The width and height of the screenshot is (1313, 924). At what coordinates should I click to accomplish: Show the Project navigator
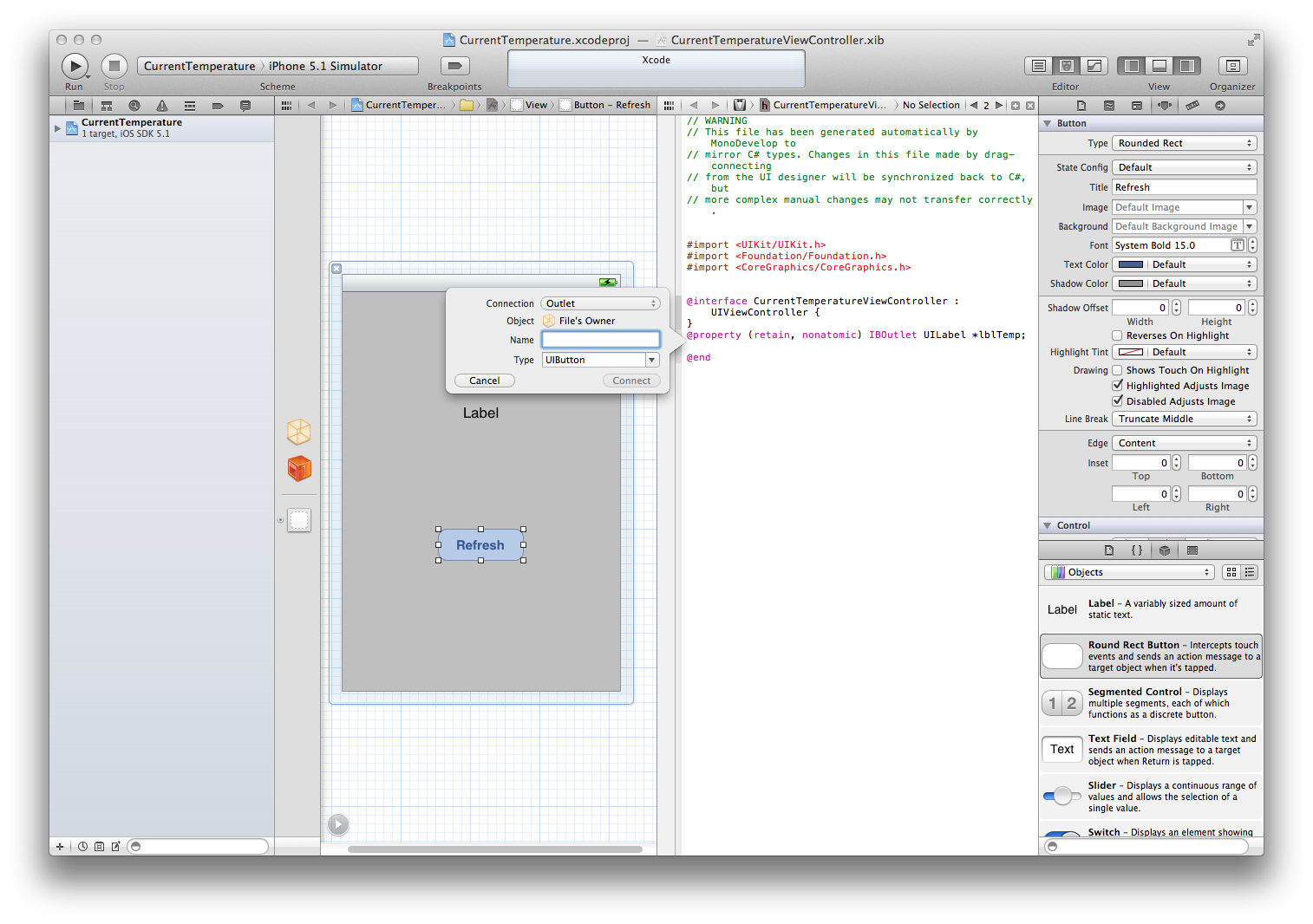tap(79, 106)
